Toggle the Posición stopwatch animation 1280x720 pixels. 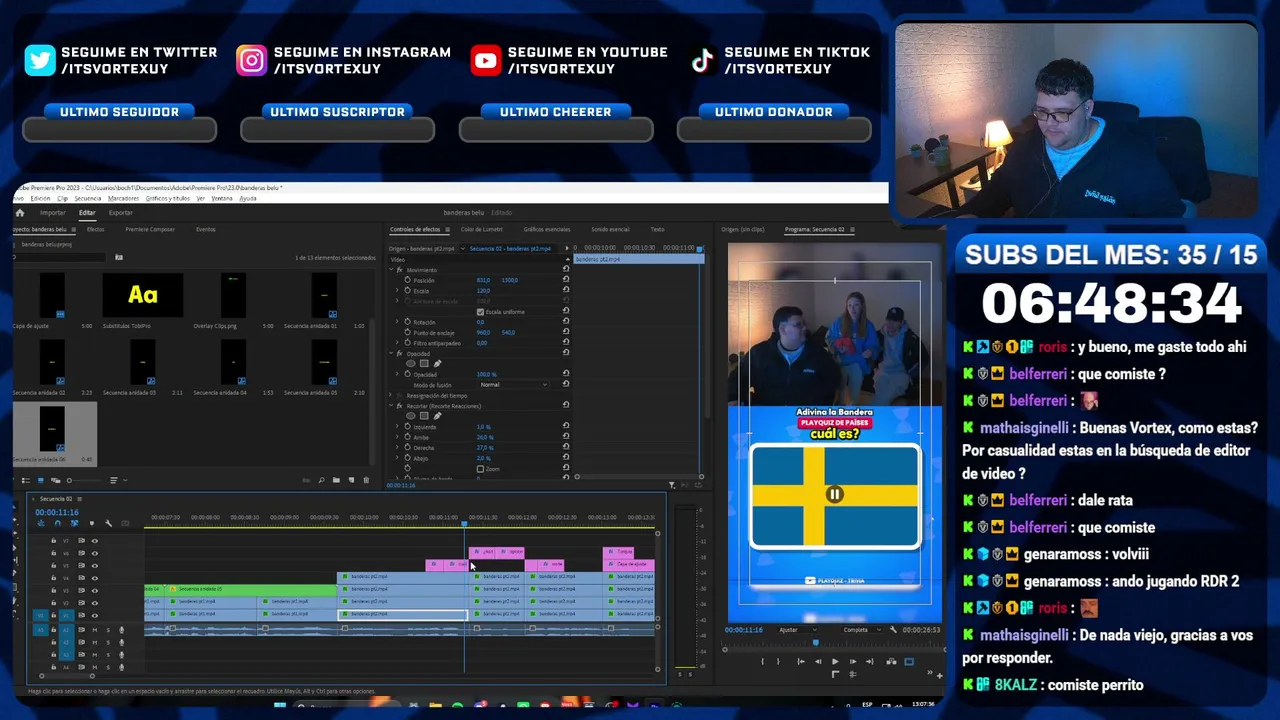click(x=408, y=280)
